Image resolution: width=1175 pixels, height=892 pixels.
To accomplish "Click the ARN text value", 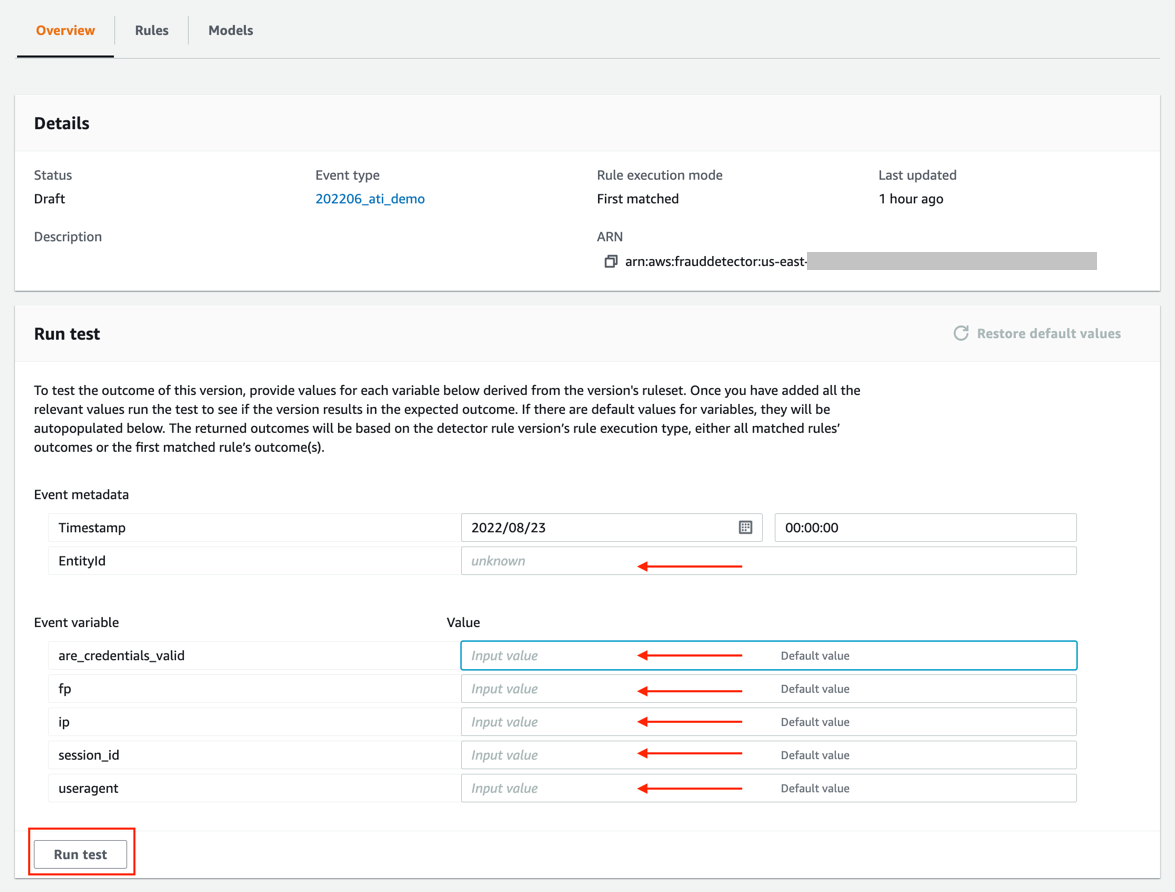I will coord(715,262).
